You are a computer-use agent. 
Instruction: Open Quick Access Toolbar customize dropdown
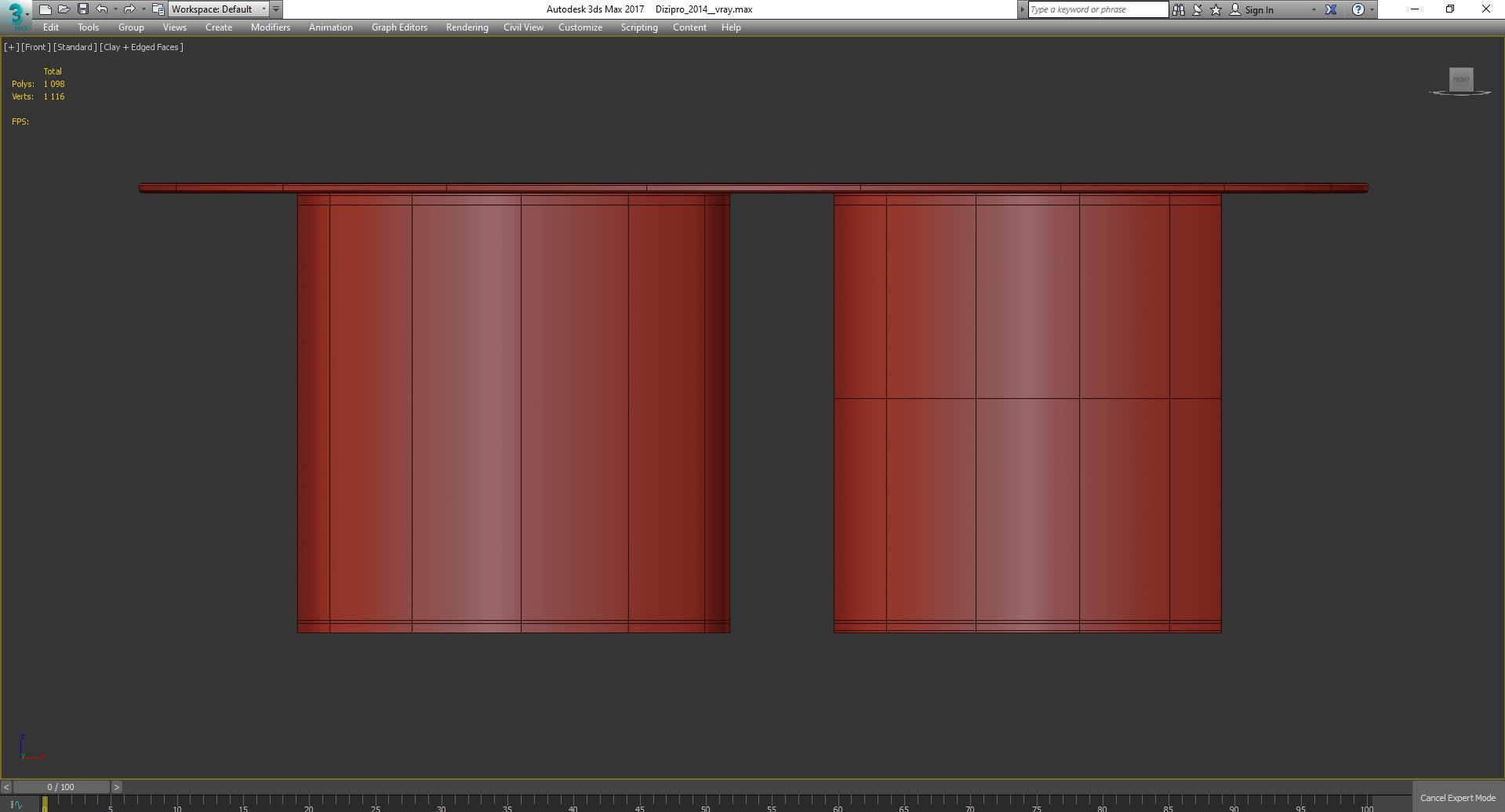coord(276,9)
